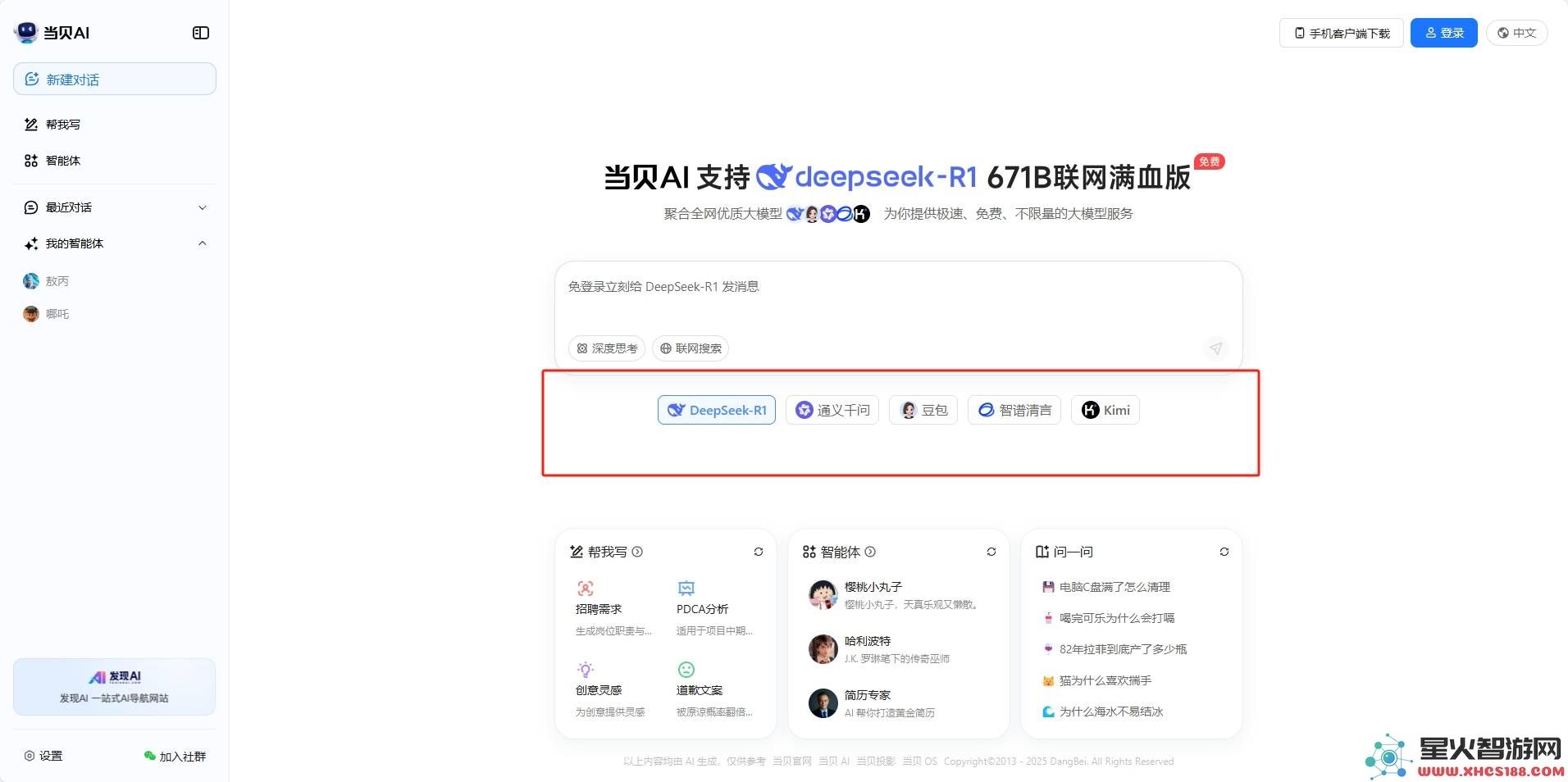Refresh the 帮我写 card
1568x782 pixels.
(759, 552)
